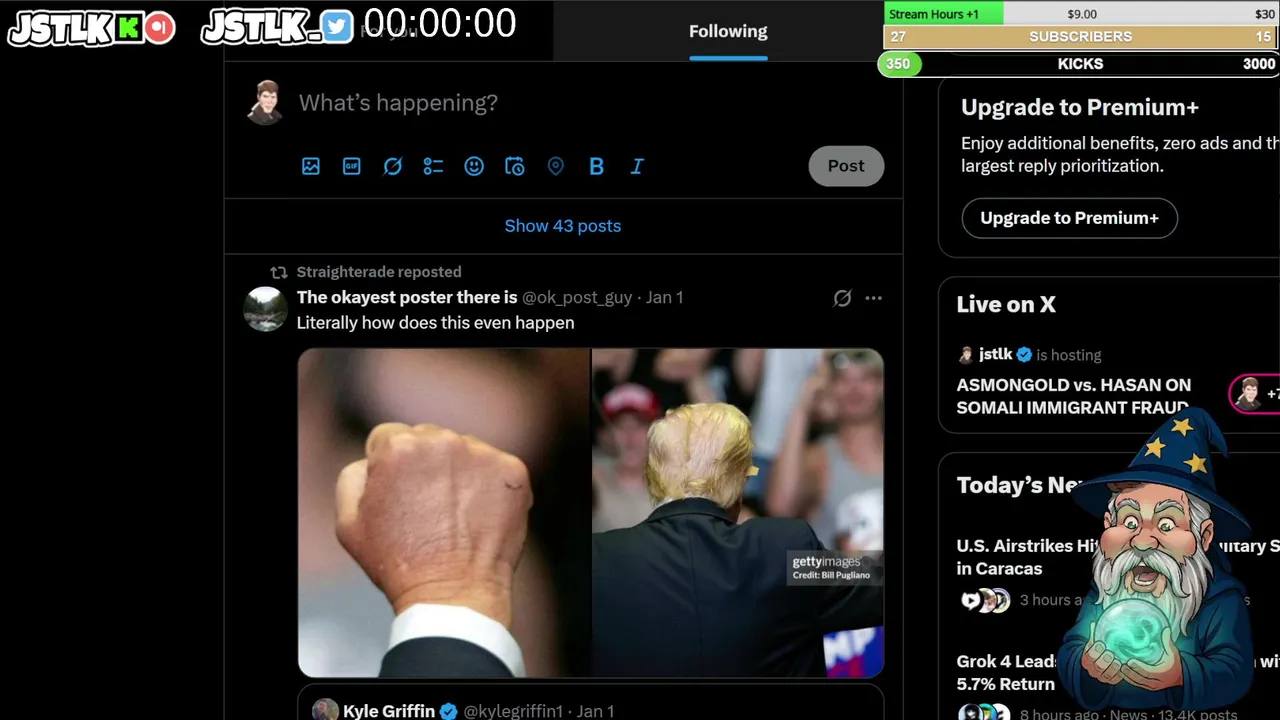The height and width of the screenshot is (720, 1280).
Task: Open the Getty photo of Trump from behind
Action: [738, 512]
